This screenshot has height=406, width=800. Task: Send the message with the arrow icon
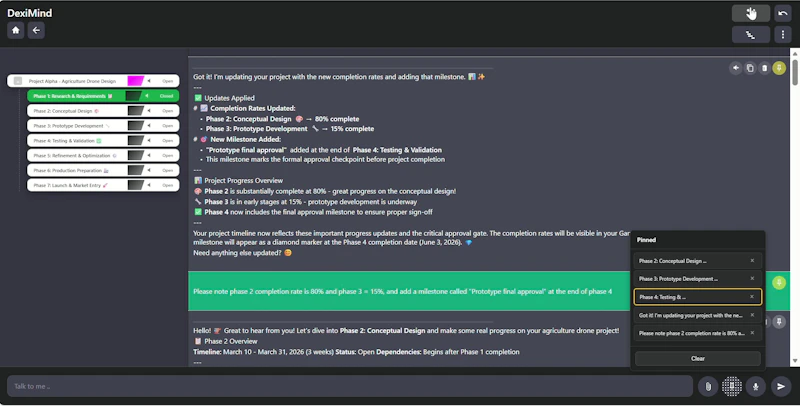coord(781,387)
